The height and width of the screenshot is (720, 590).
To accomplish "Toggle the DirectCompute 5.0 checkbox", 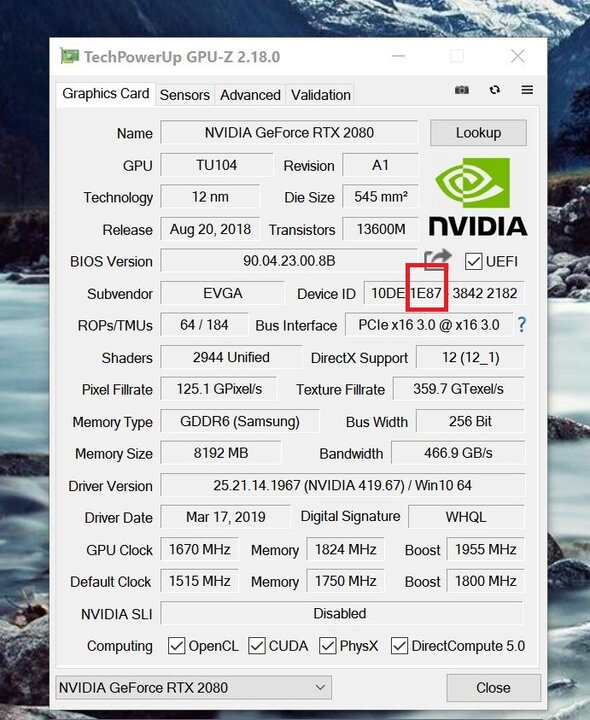I will pos(399,646).
